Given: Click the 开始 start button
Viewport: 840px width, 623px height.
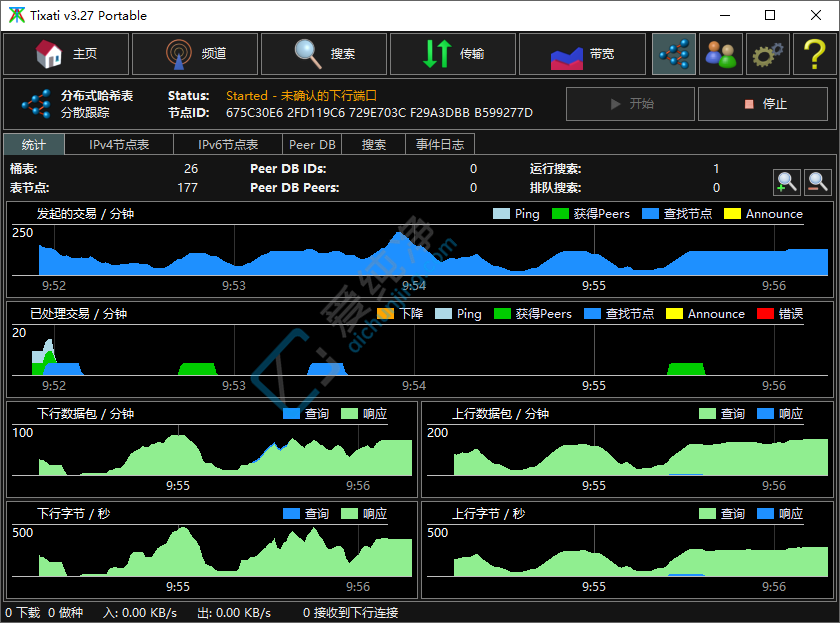Looking at the screenshot, I should point(631,104).
